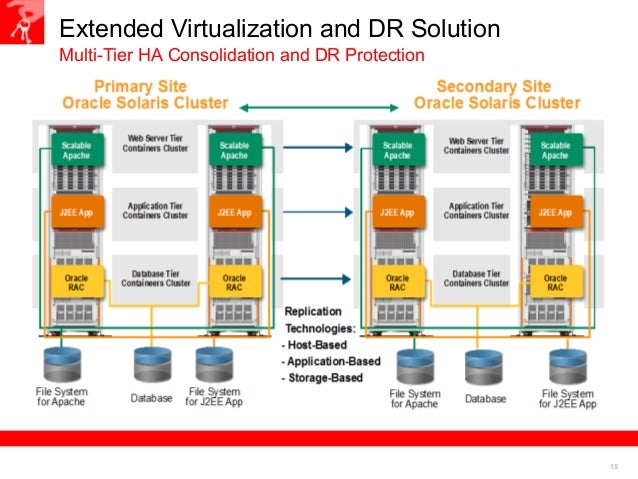Click the blue replication arrow at the application tier
638x479 pixels.
318,212
